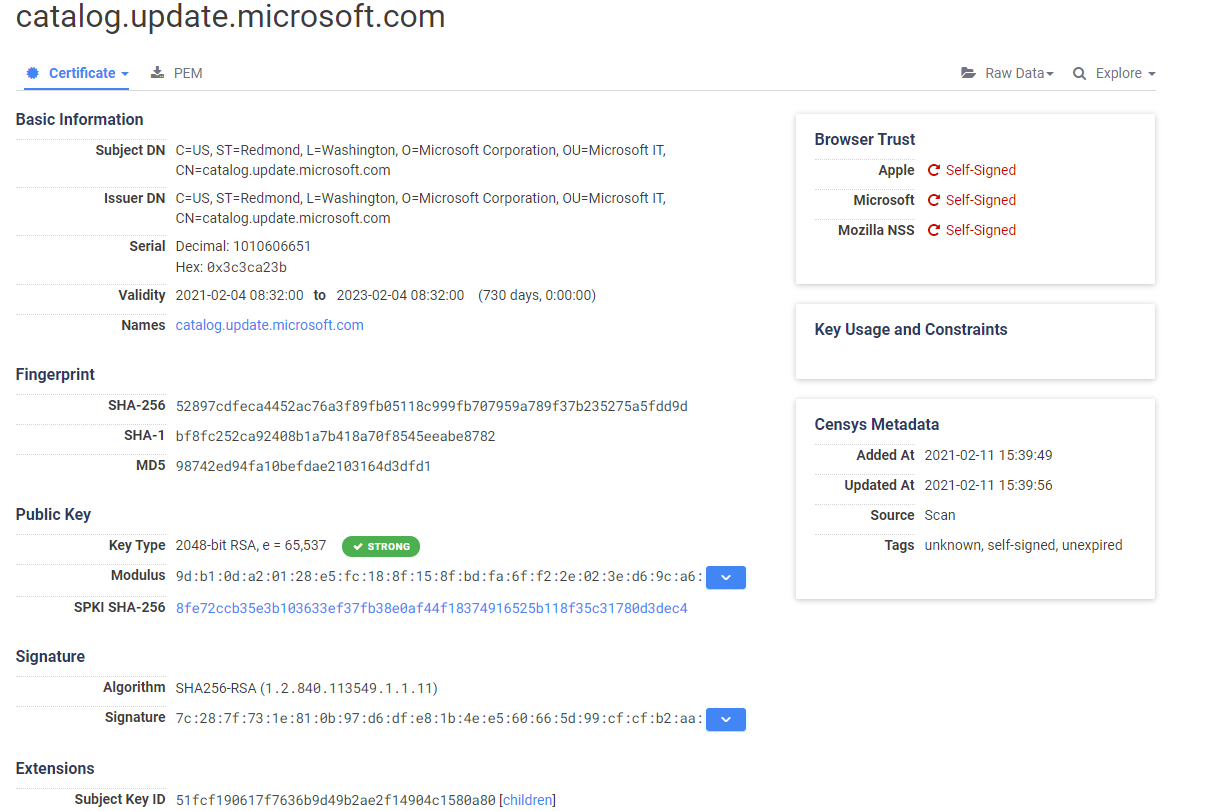Click the Censys Metadata heading

point(877,424)
